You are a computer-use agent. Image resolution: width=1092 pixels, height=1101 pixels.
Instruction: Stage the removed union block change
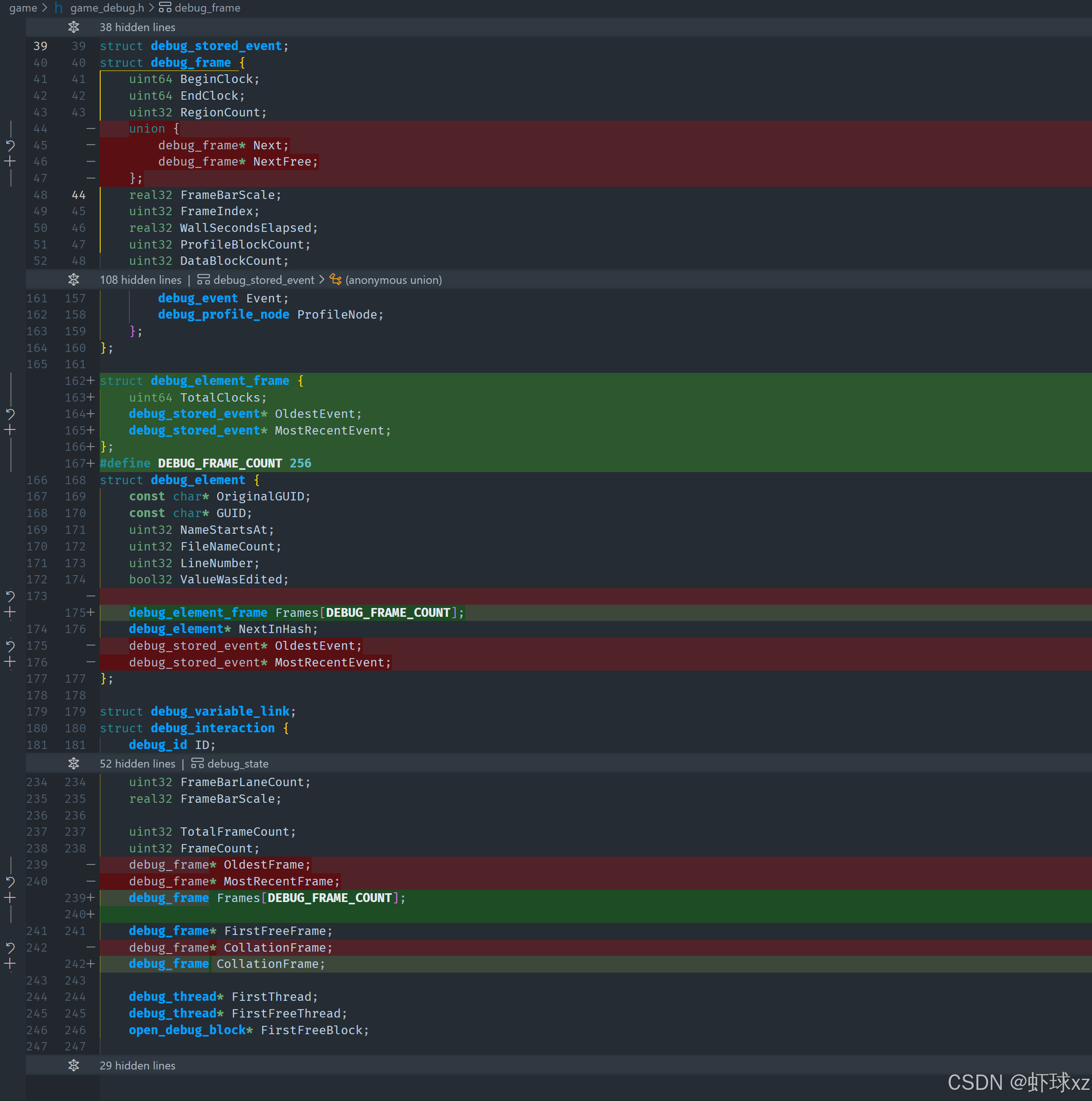click(10, 162)
